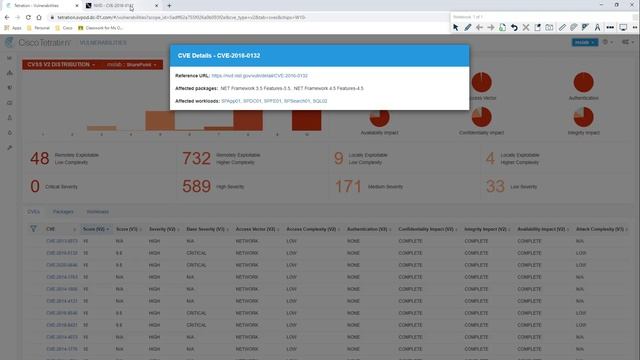The image size is (640, 360).
Task: Select the pen annotation tool
Action: (468, 27)
